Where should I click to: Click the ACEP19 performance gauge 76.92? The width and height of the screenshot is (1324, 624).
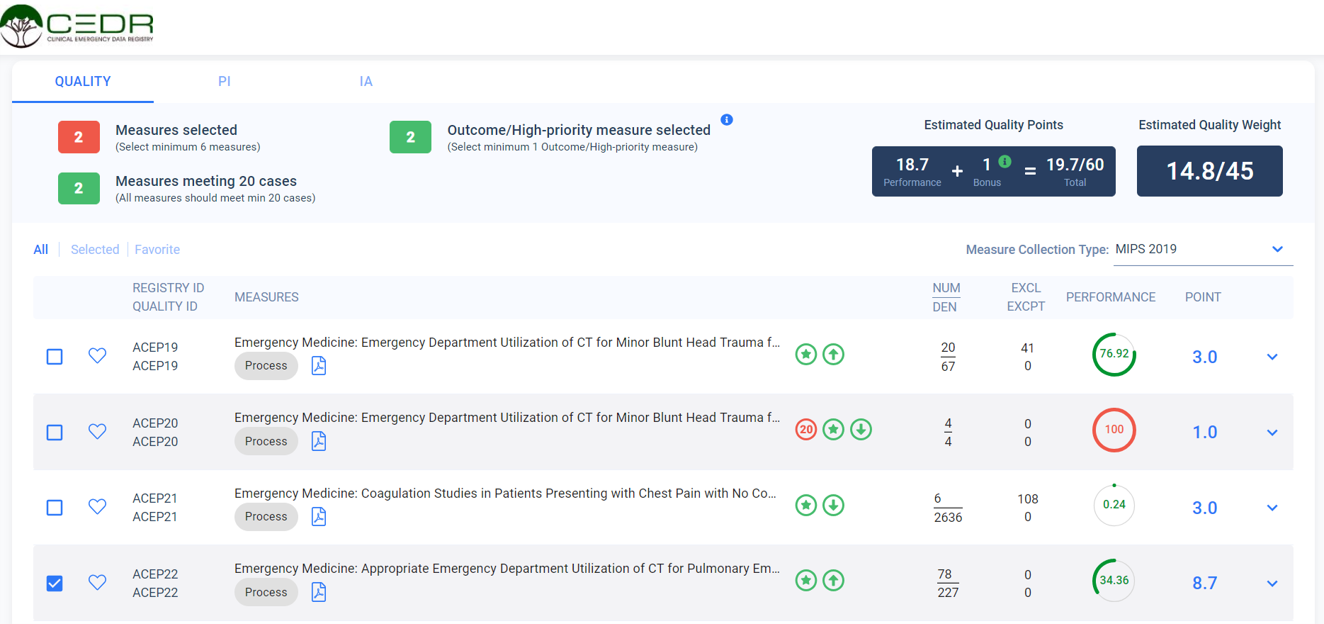1113,354
